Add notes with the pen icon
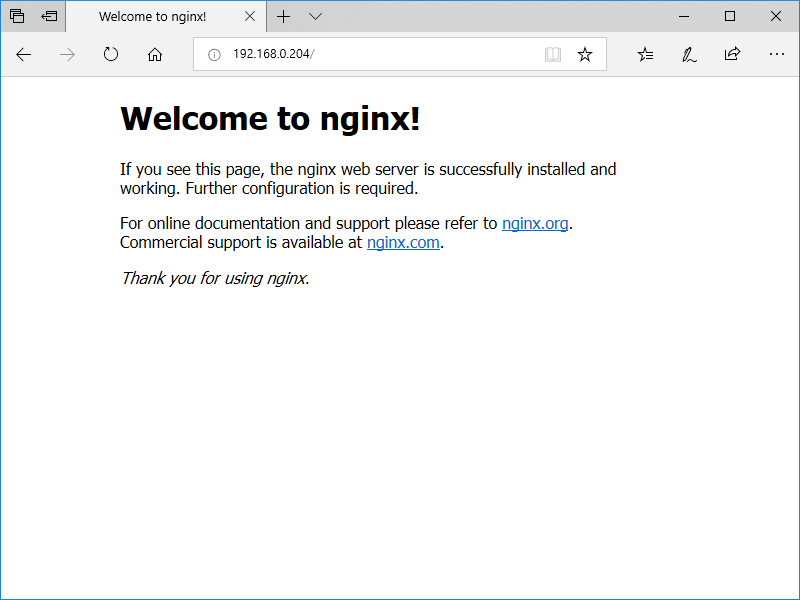This screenshot has height=600, width=800. point(689,54)
